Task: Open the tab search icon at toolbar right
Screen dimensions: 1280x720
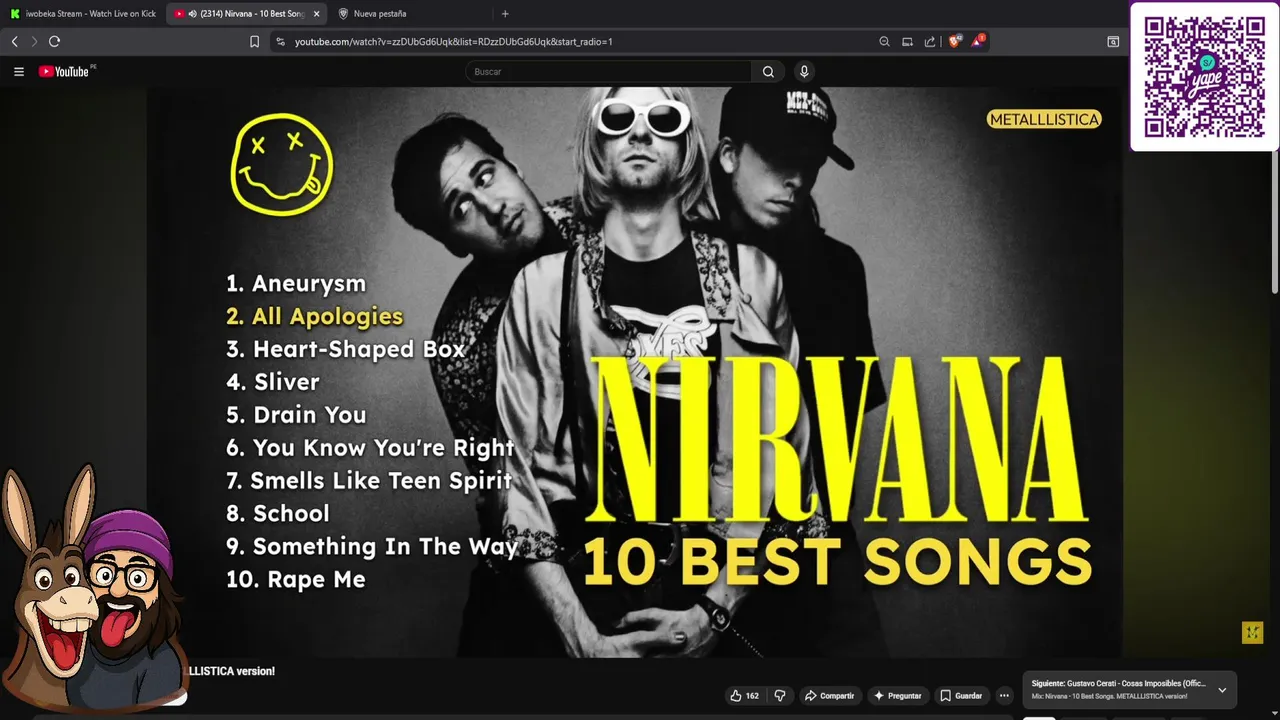Action: [1113, 42]
